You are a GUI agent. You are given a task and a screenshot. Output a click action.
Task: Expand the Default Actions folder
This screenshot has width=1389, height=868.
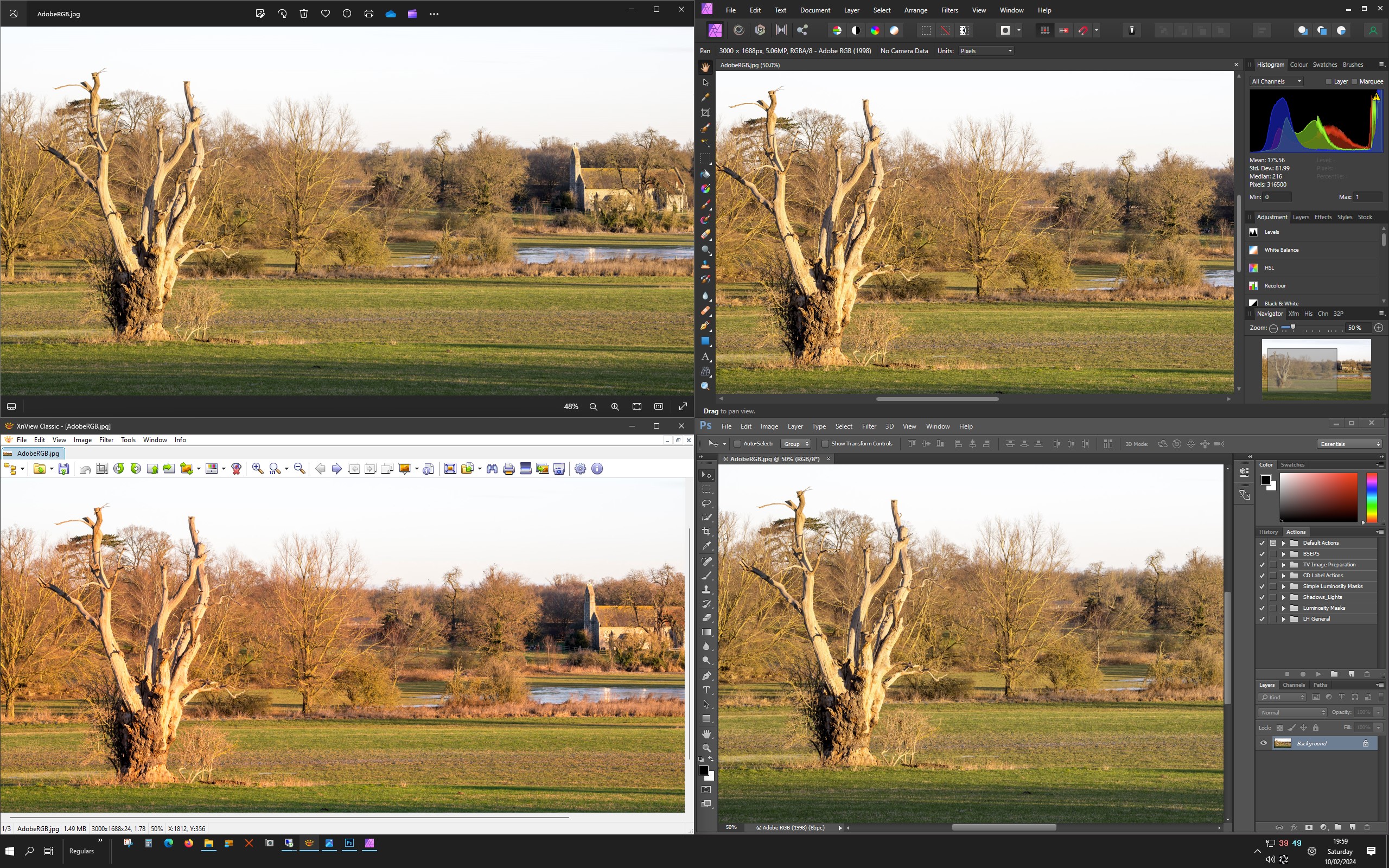[1283, 543]
